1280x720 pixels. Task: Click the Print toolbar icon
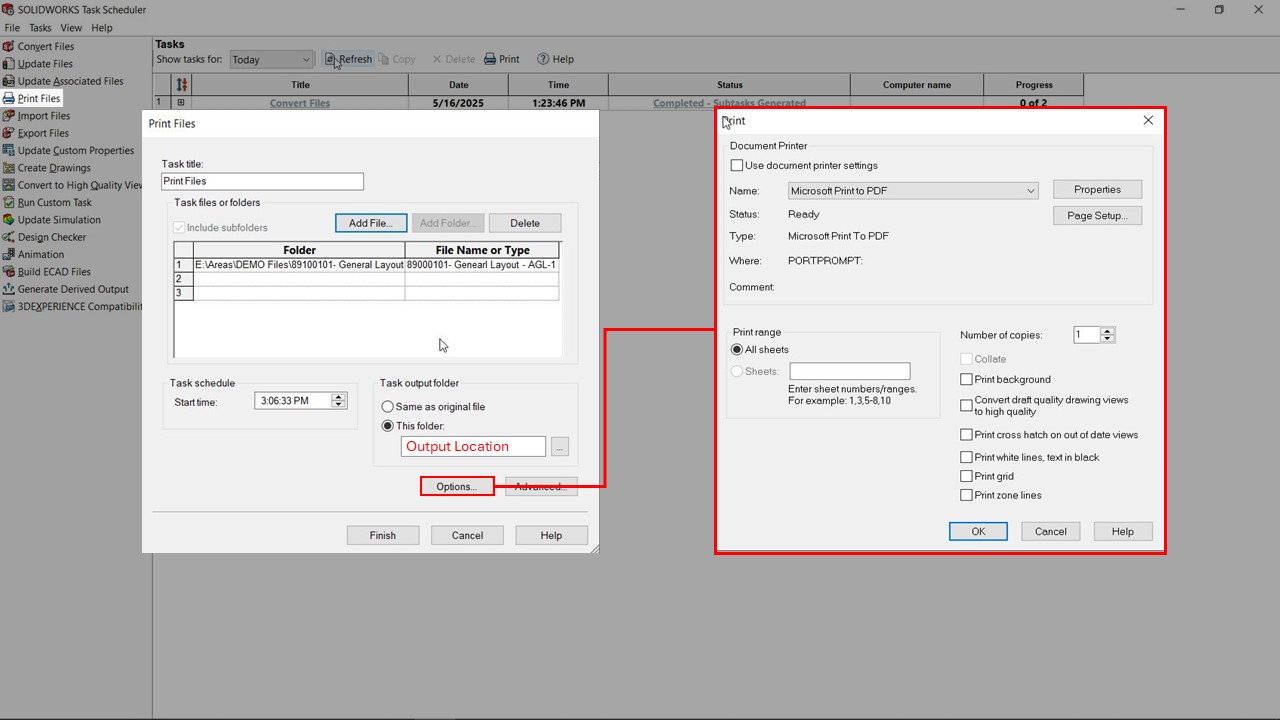[x=491, y=59]
